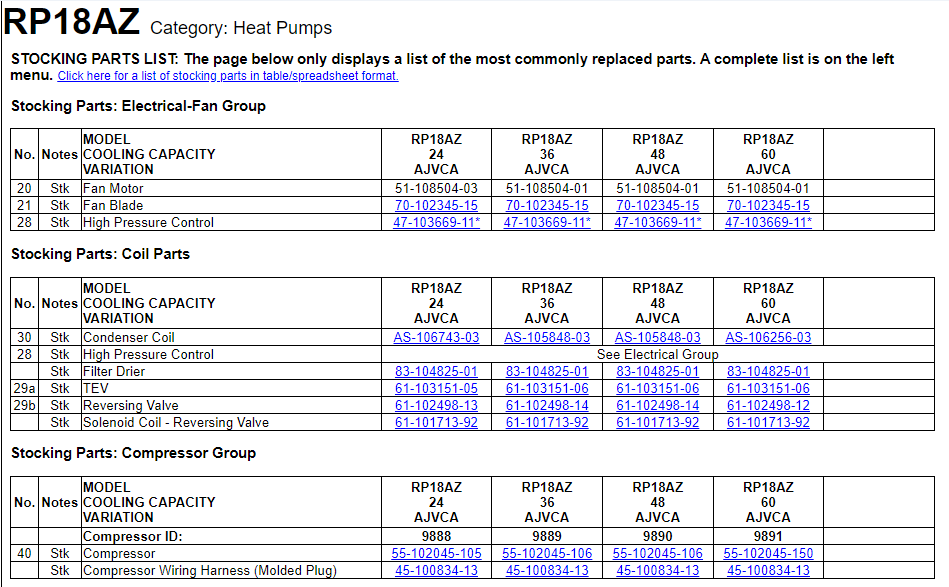The image size is (949, 587).
Task: Click the RP18AZ page title heading
Action: point(71,22)
